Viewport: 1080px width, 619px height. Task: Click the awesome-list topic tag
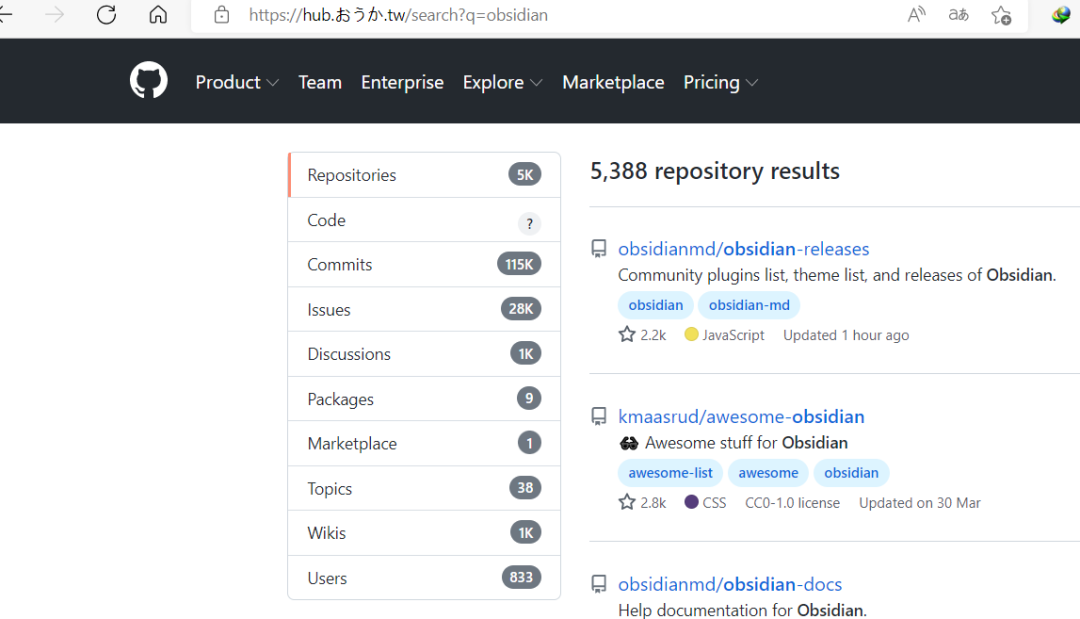click(x=670, y=473)
